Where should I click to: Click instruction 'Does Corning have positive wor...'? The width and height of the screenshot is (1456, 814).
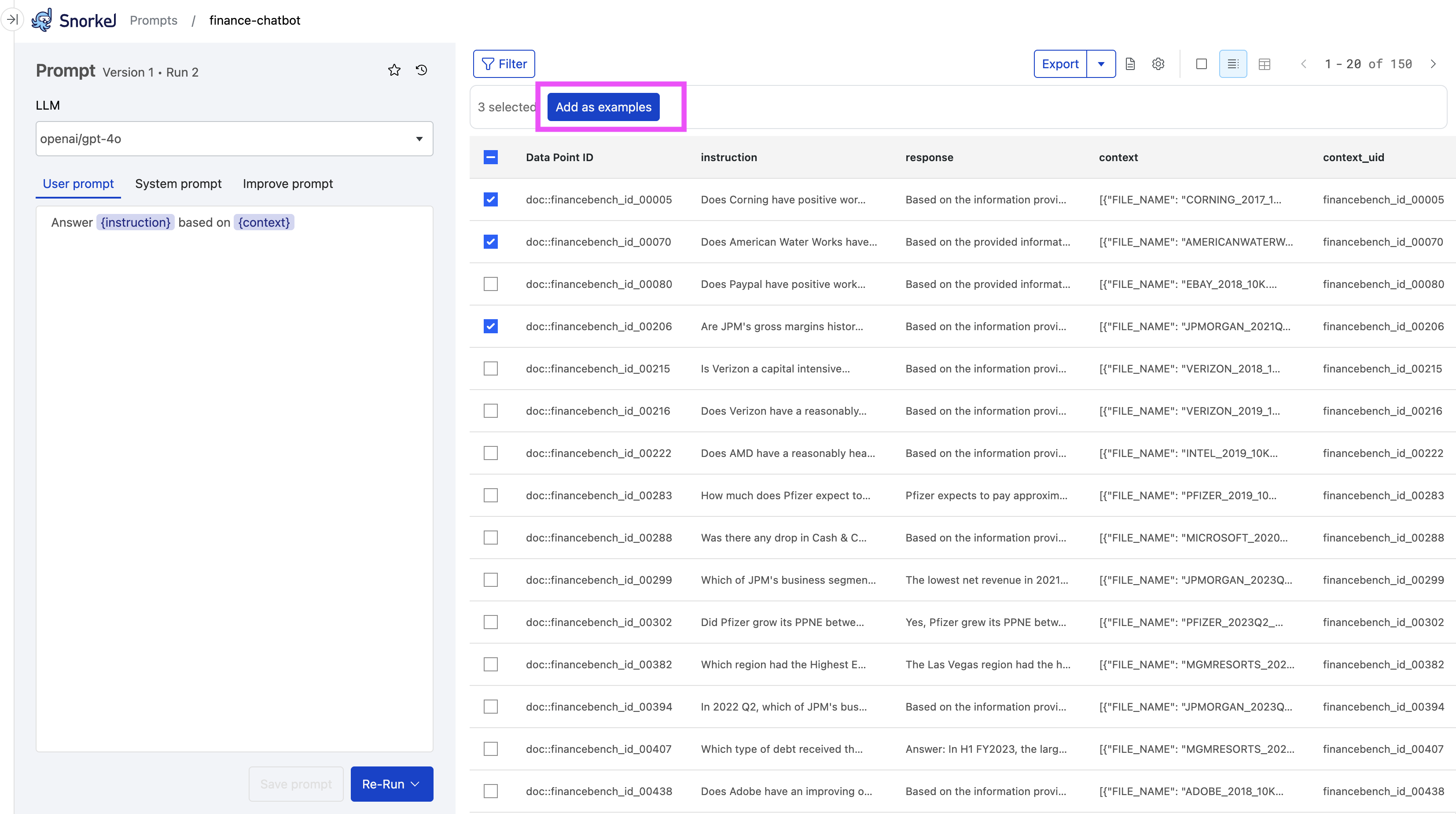(x=783, y=199)
